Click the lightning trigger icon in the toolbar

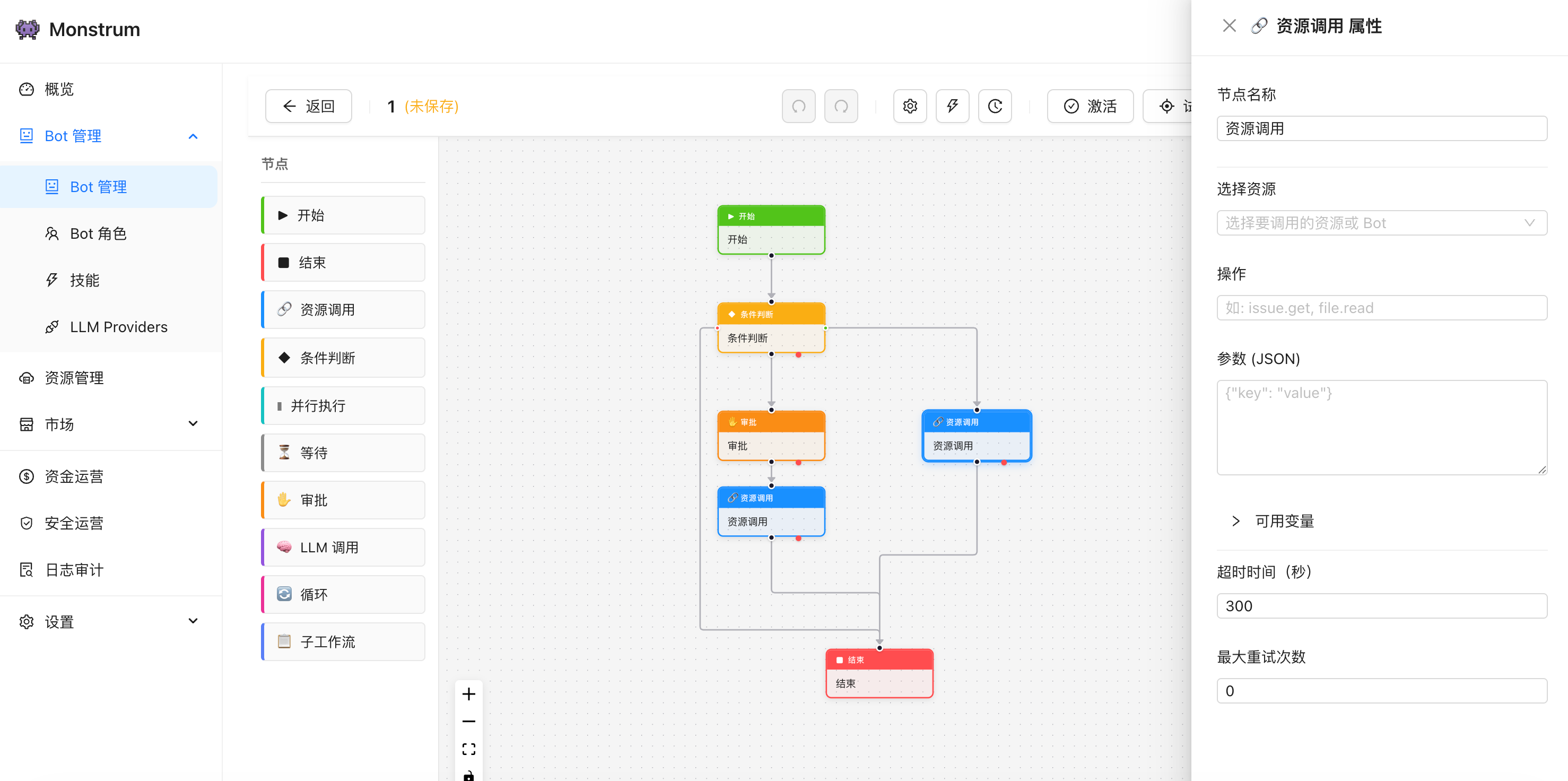pos(952,106)
